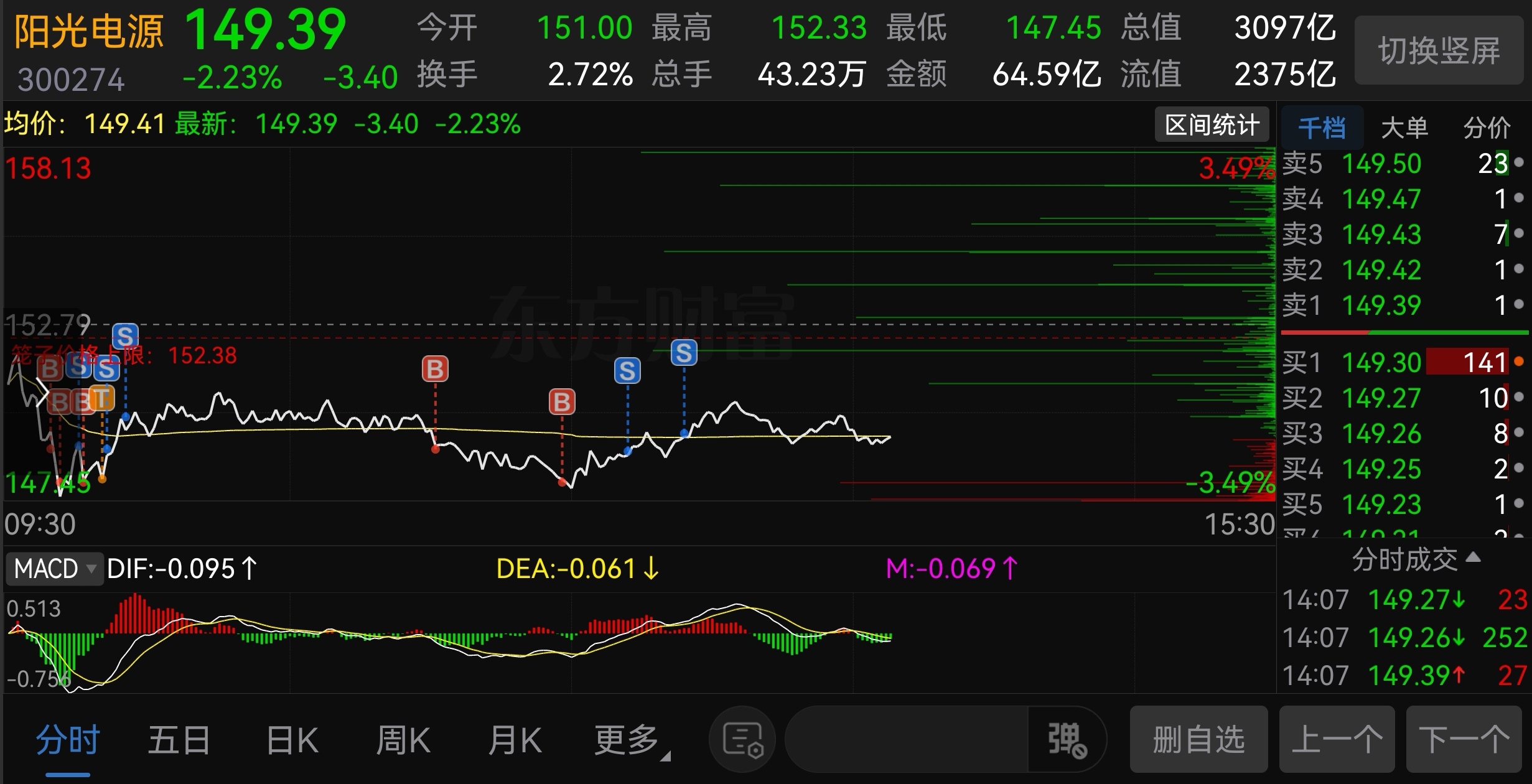Switch to the 日K tab

pyautogui.click(x=292, y=740)
